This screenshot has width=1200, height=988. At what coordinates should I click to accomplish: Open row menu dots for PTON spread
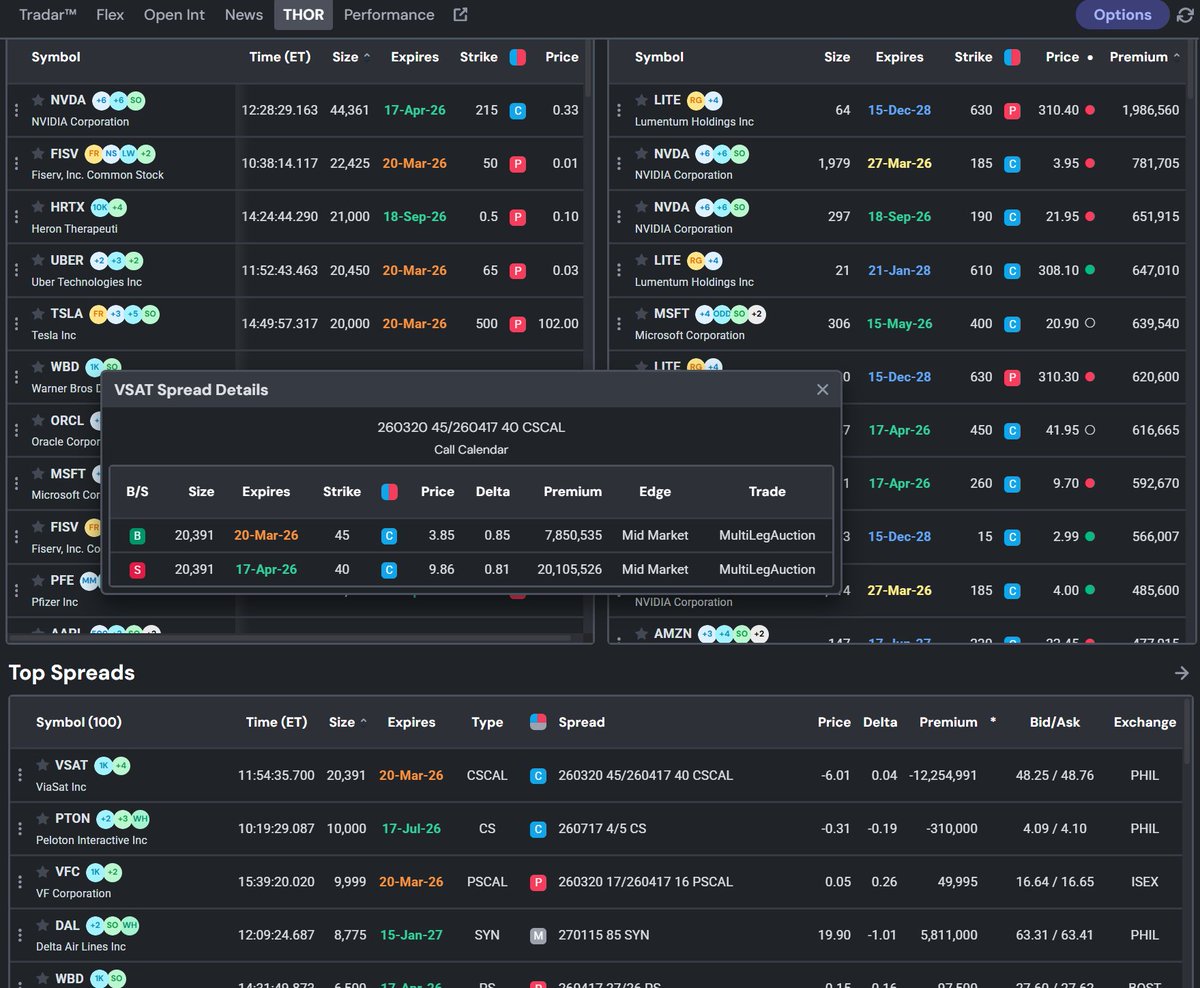(x=20, y=828)
